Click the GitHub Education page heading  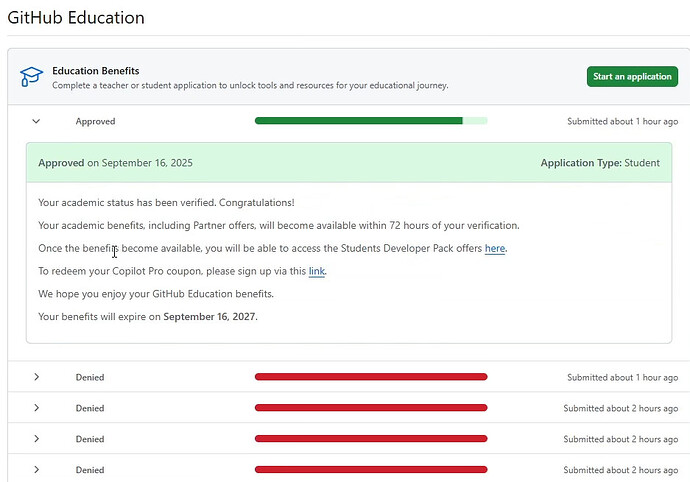[x=76, y=18]
